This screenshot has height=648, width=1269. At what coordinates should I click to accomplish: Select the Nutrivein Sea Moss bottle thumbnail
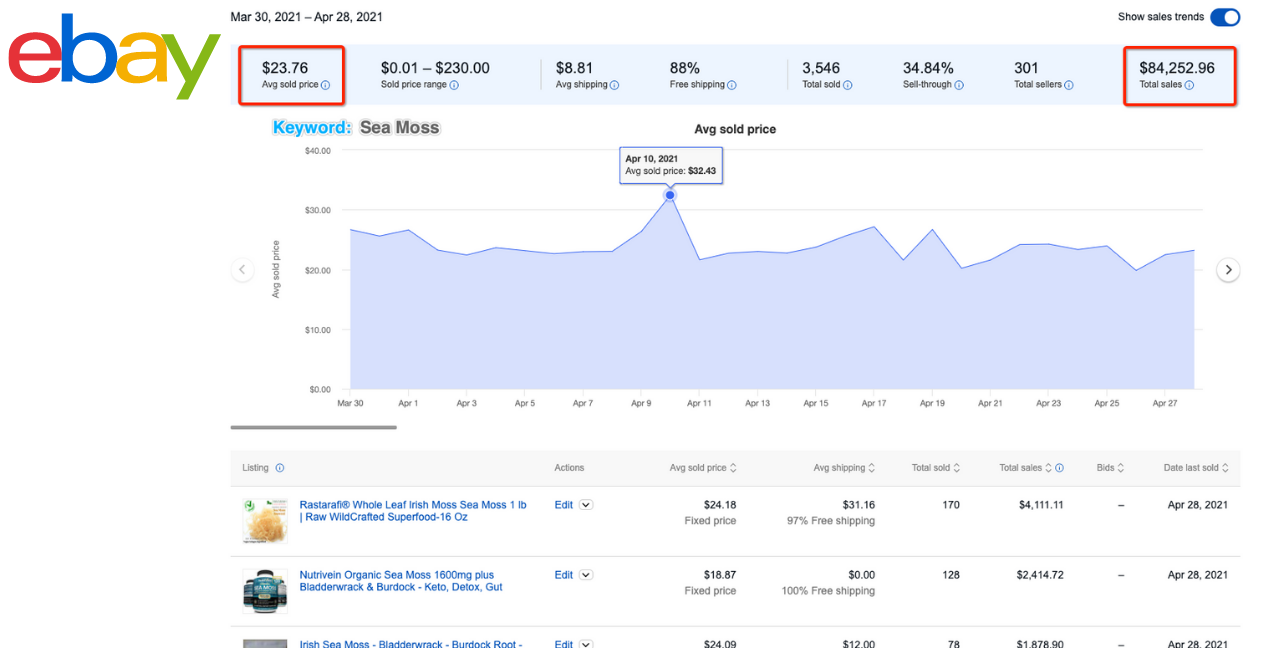click(265, 591)
